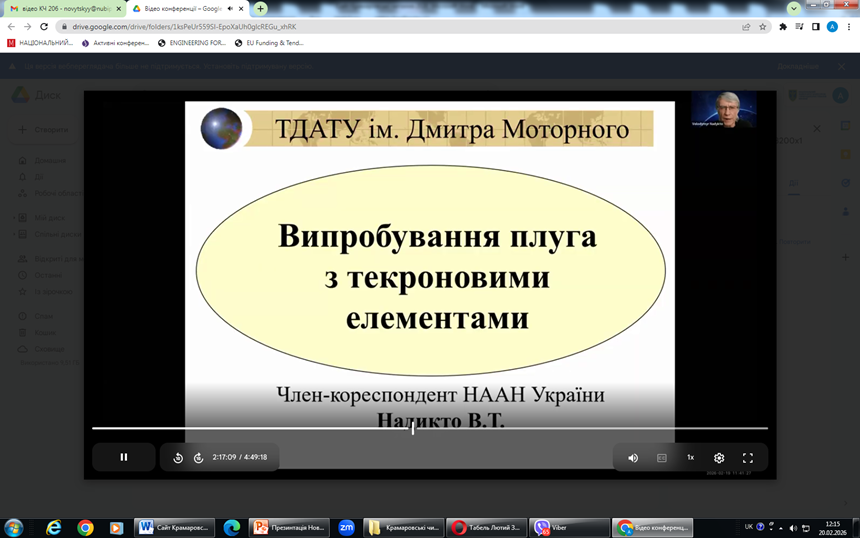Open the Chrome profile avatar A
Image resolution: width=860 pixels, height=538 pixels.
click(832, 26)
